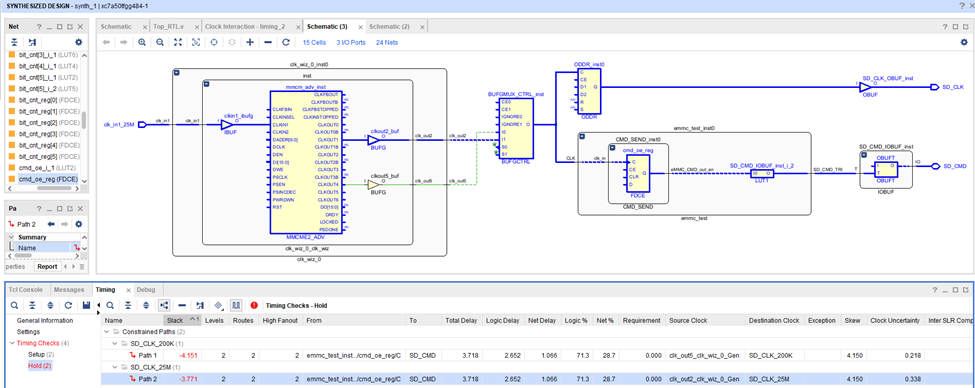Zoom in on the schematic

142,42
